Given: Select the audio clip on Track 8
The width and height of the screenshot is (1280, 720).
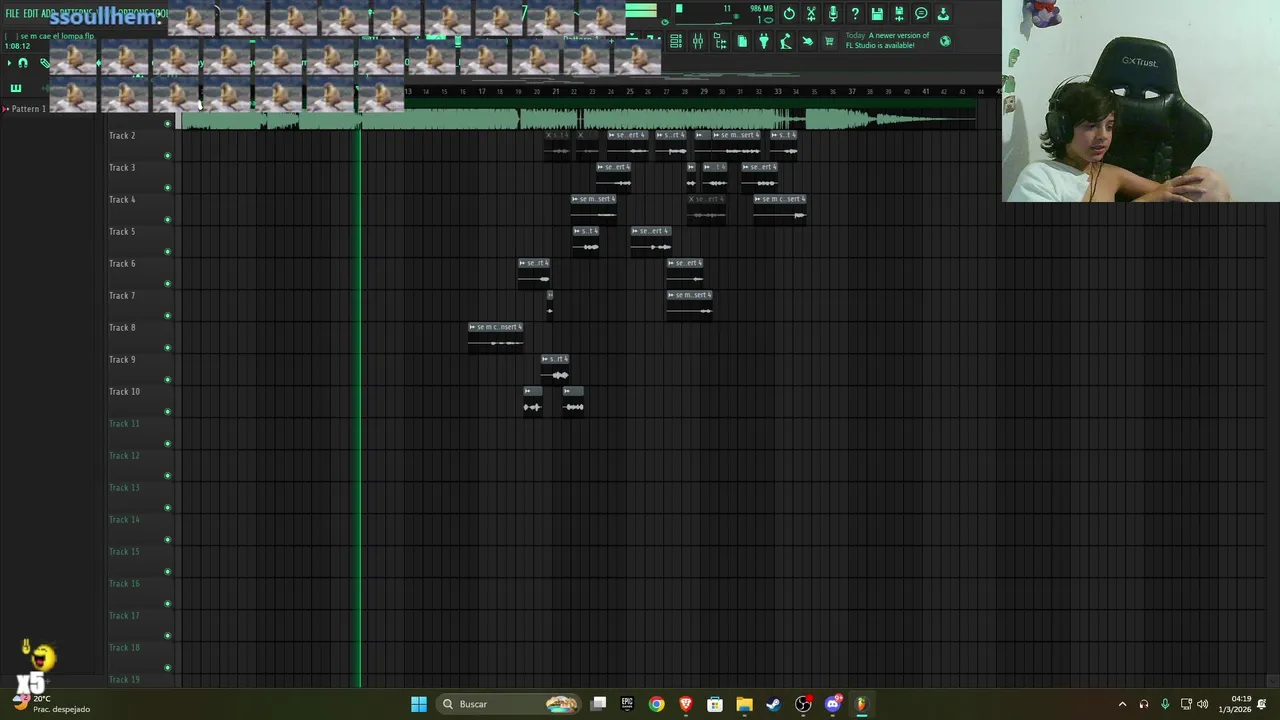Looking at the screenshot, I should point(495,337).
